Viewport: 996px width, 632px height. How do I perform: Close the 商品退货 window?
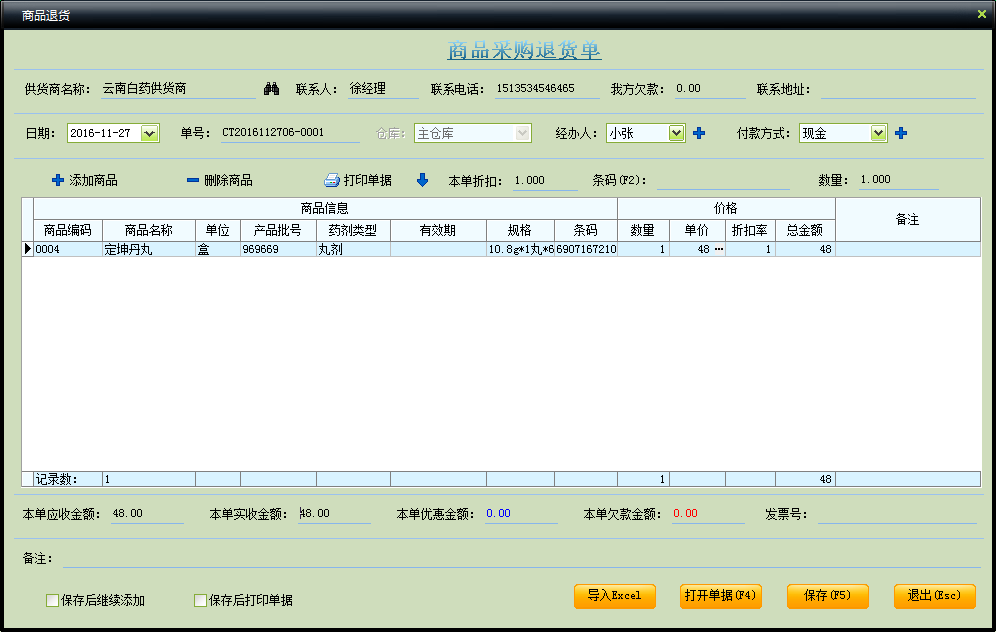point(981,14)
